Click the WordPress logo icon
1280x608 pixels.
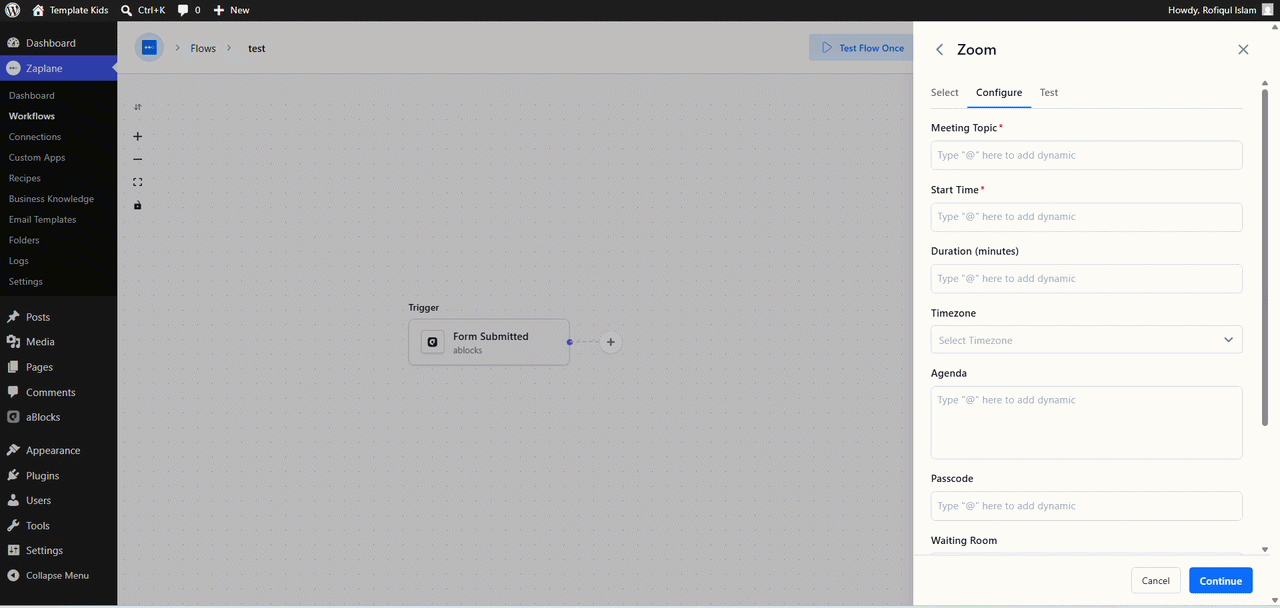point(13,10)
